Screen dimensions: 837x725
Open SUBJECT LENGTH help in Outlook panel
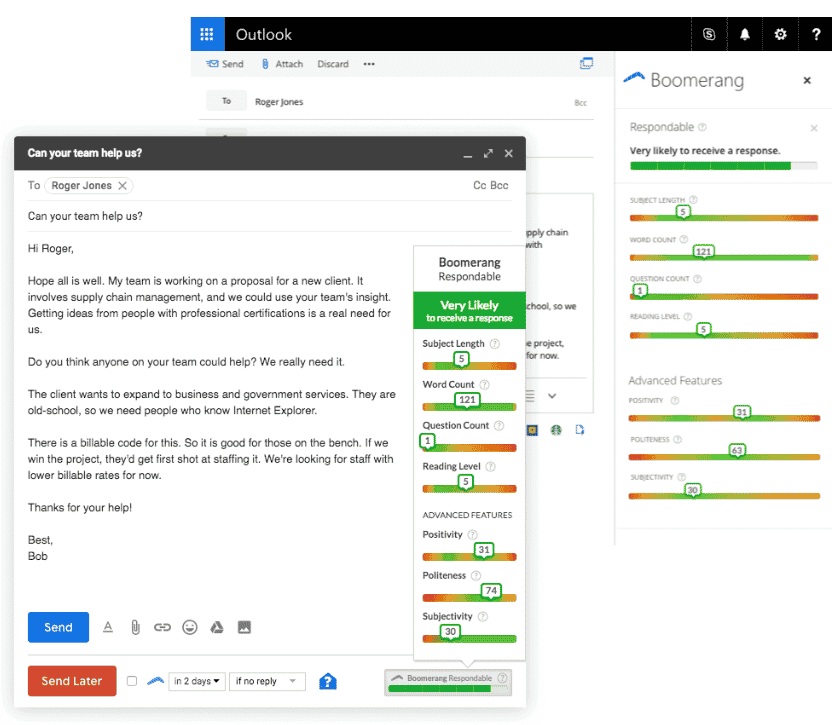693,200
